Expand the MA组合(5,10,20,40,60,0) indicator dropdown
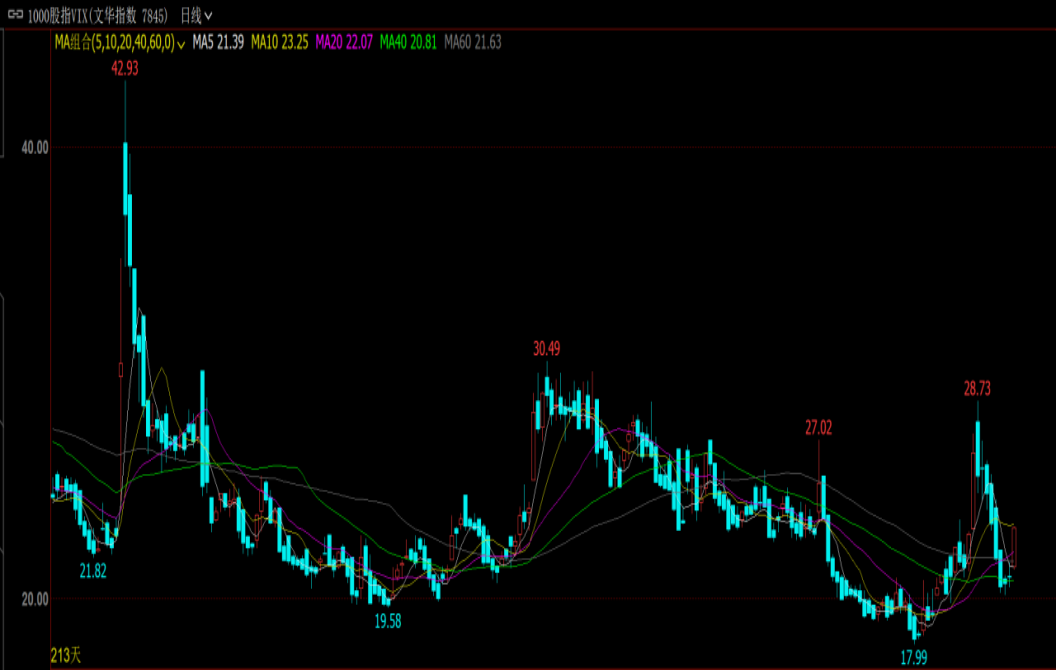The image size is (1057, 671). 120,42
